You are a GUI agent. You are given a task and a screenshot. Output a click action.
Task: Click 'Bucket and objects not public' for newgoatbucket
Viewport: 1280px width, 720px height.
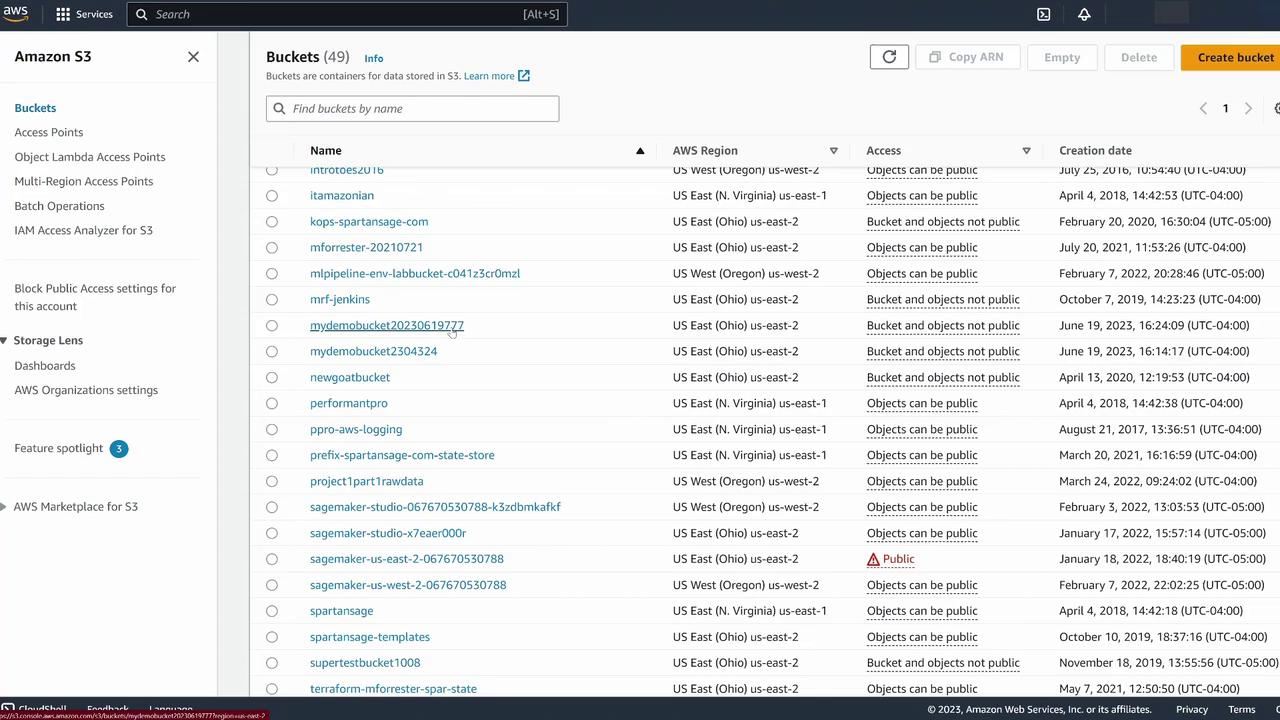[x=943, y=378]
